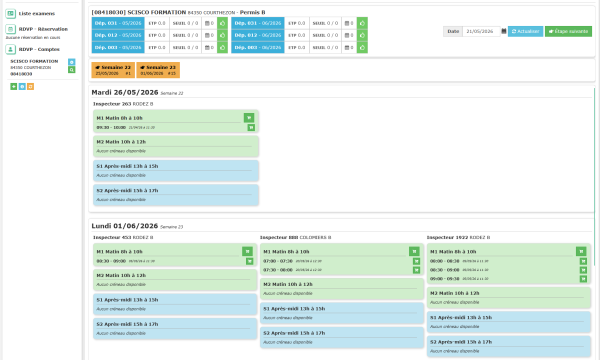Book the 08:00 - 08:30 slot of Inspecteur 1922

point(583,261)
